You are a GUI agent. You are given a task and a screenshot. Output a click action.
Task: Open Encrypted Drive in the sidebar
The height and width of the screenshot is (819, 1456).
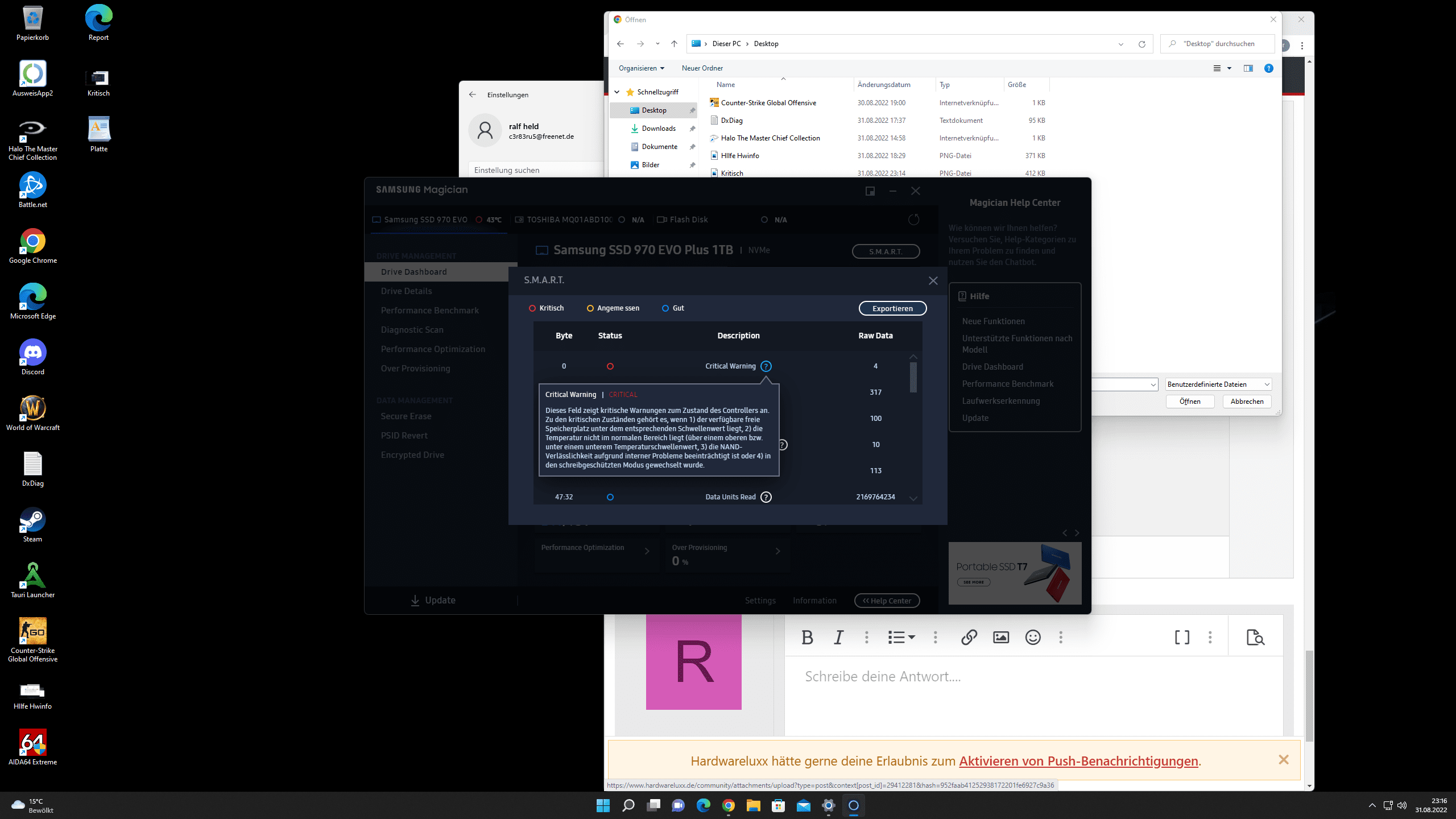412,455
